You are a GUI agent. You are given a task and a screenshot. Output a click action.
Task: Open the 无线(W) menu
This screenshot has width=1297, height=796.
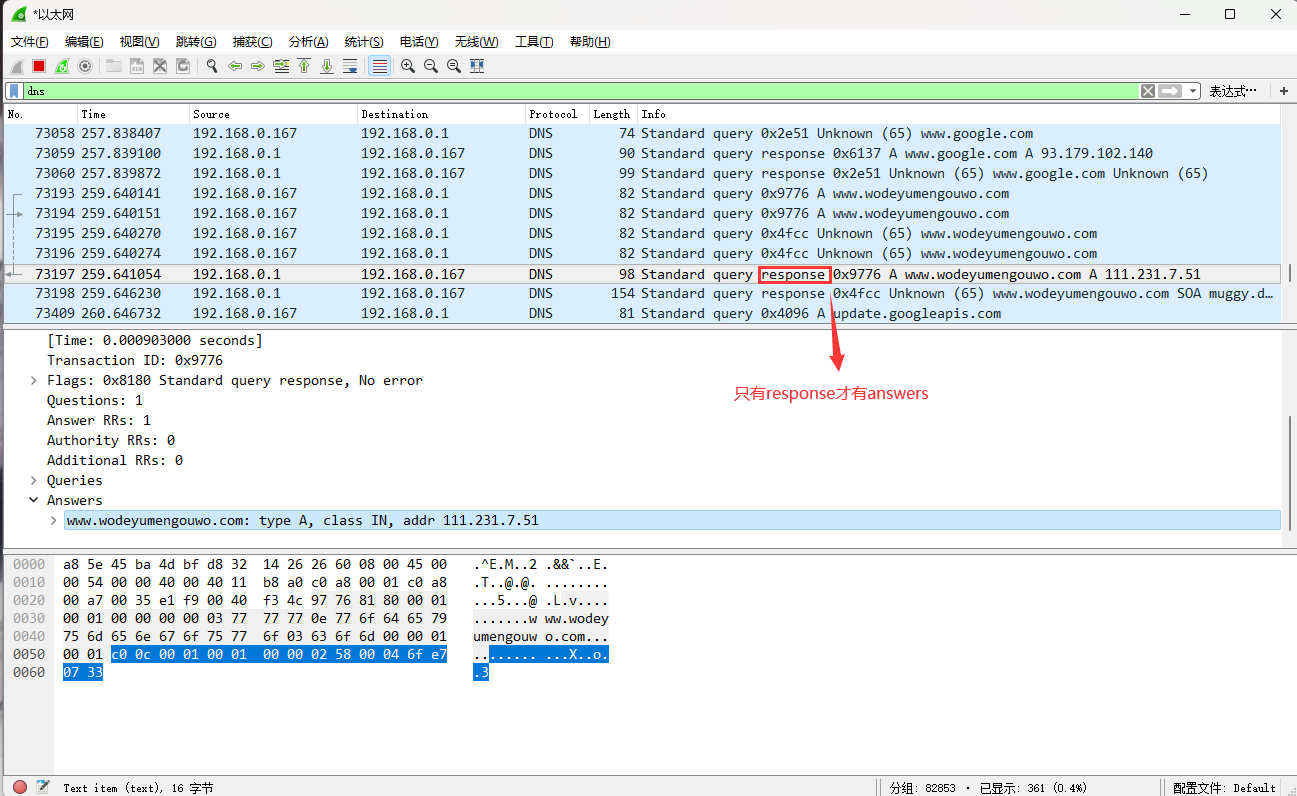coord(476,42)
